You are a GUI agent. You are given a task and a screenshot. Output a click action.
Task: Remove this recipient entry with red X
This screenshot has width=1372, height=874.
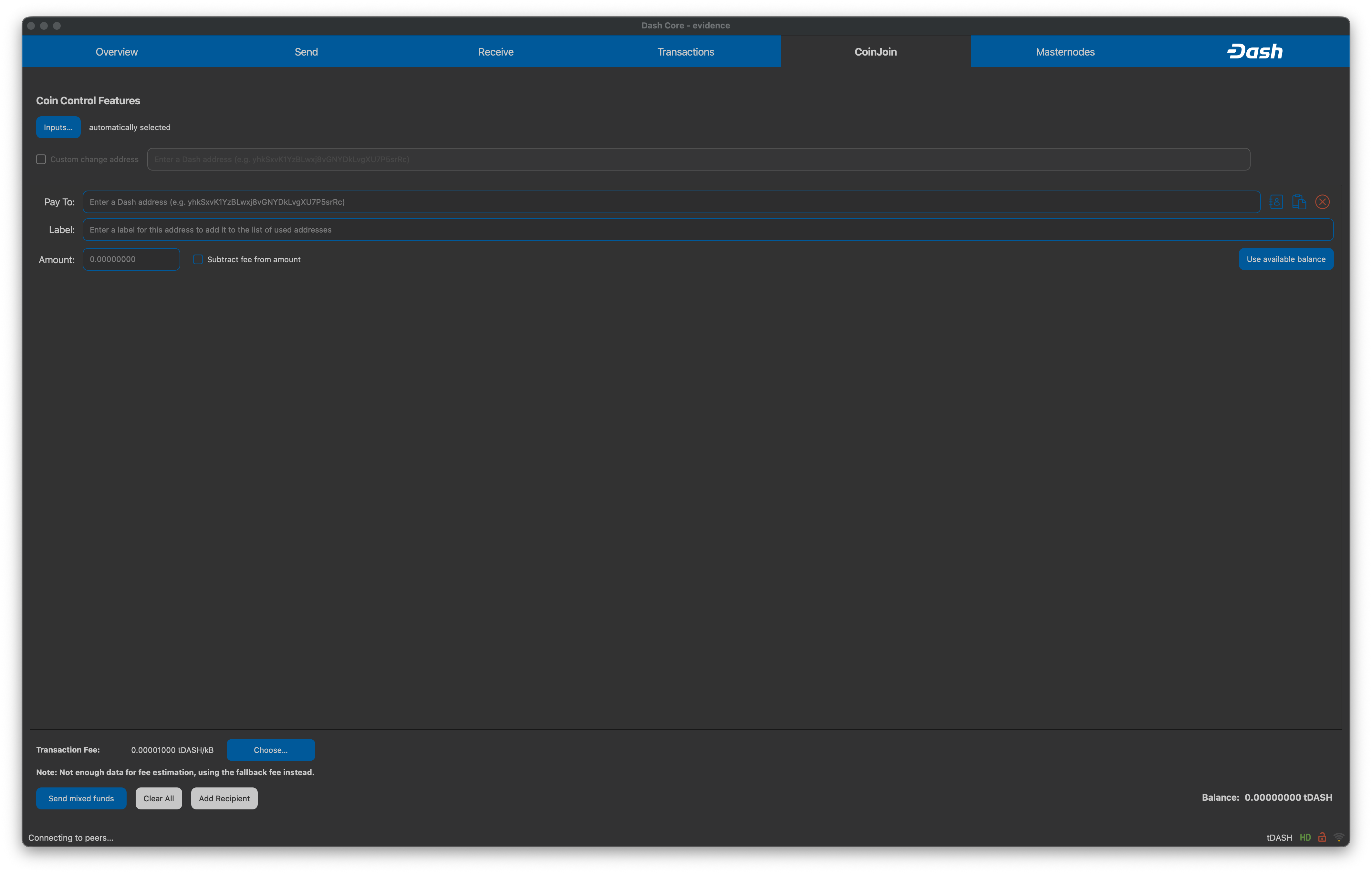[x=1323, y=202]
